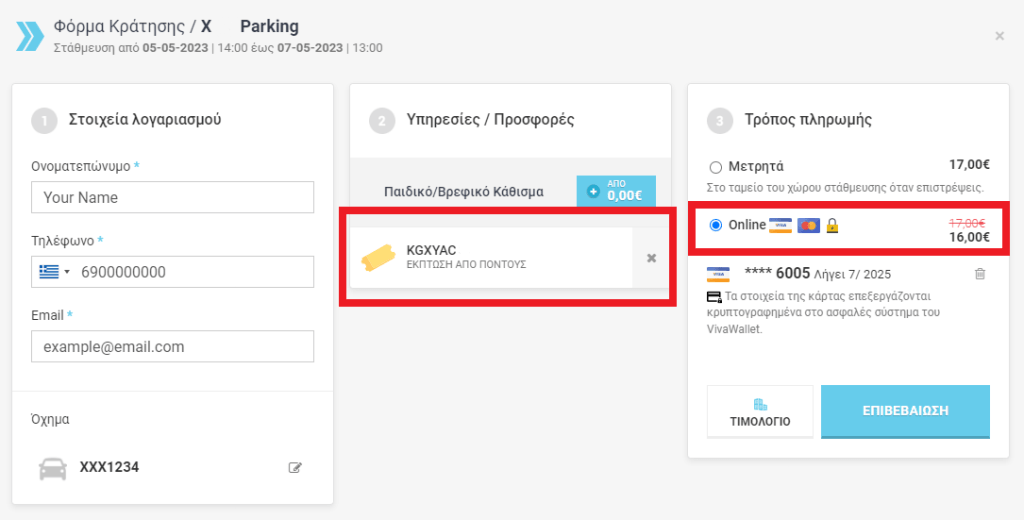1024x520 pixels.
Task: Focus the Ονοματεπώνυμο name field
Action: [173, 197]
